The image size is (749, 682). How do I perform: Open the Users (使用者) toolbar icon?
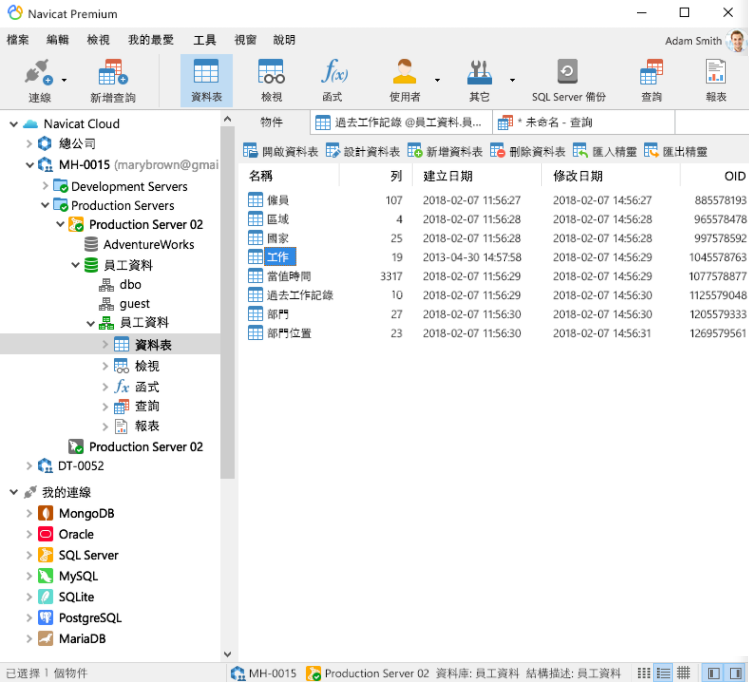[404, 72]
